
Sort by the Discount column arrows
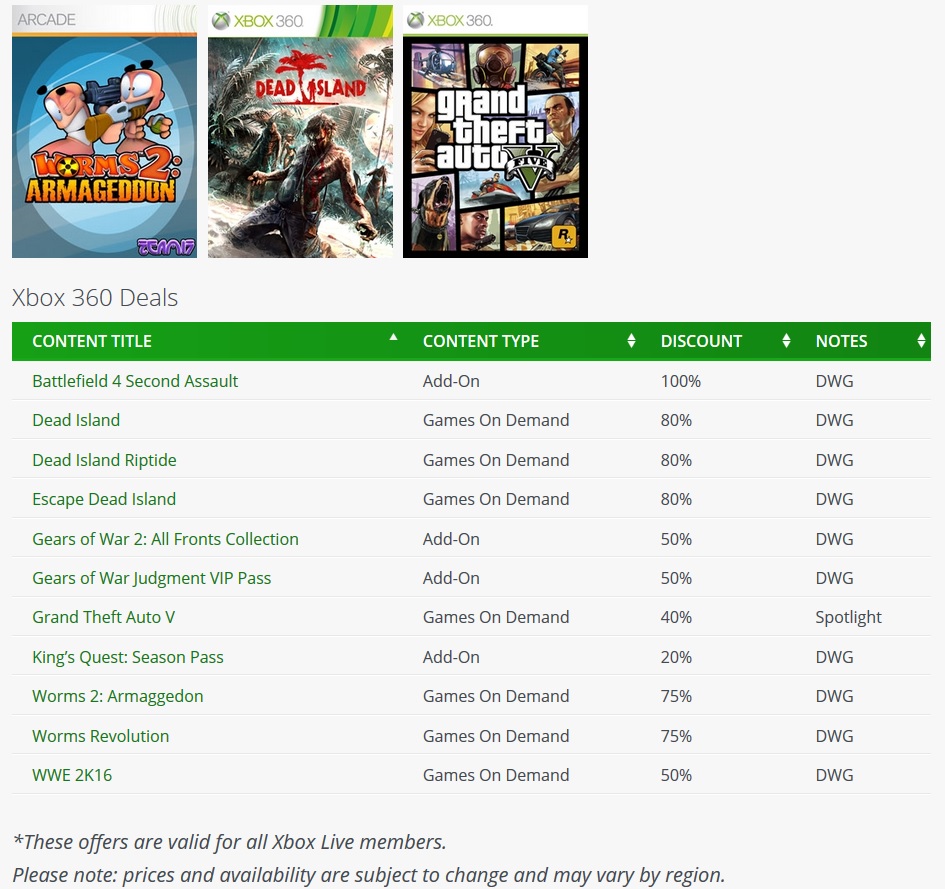click(x=786, y=341)
